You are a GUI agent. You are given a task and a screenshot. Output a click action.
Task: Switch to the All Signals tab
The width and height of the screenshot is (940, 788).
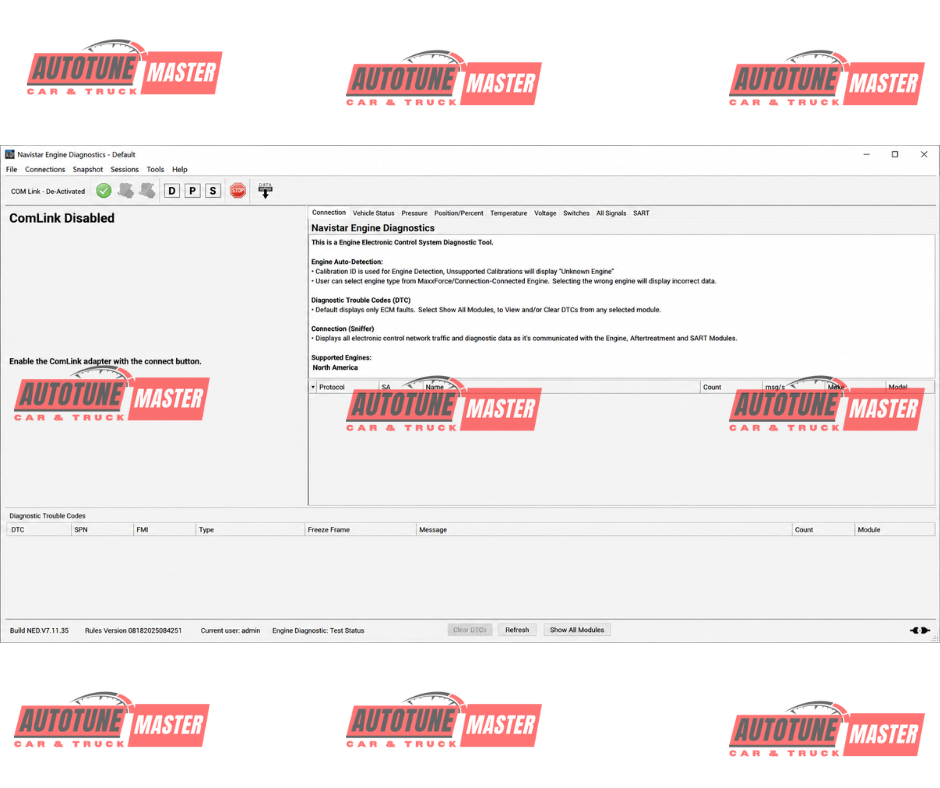(611, 213)
